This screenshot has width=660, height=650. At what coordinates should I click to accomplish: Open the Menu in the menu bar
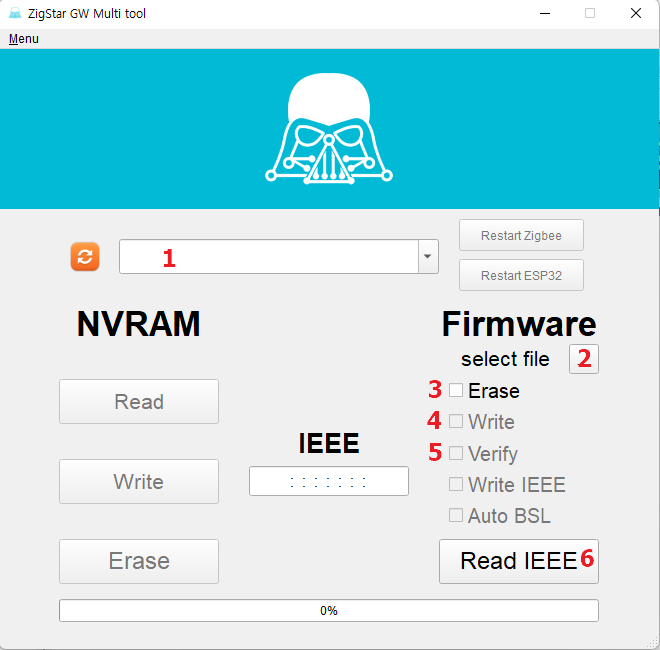24,39
